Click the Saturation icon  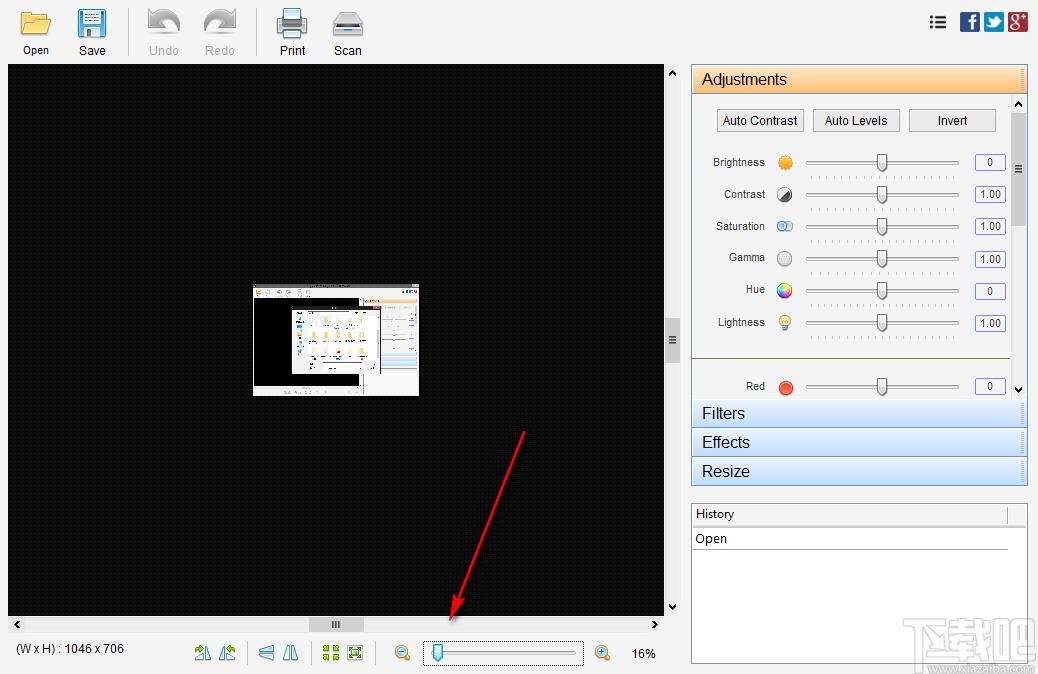click(x=784, y=226)
